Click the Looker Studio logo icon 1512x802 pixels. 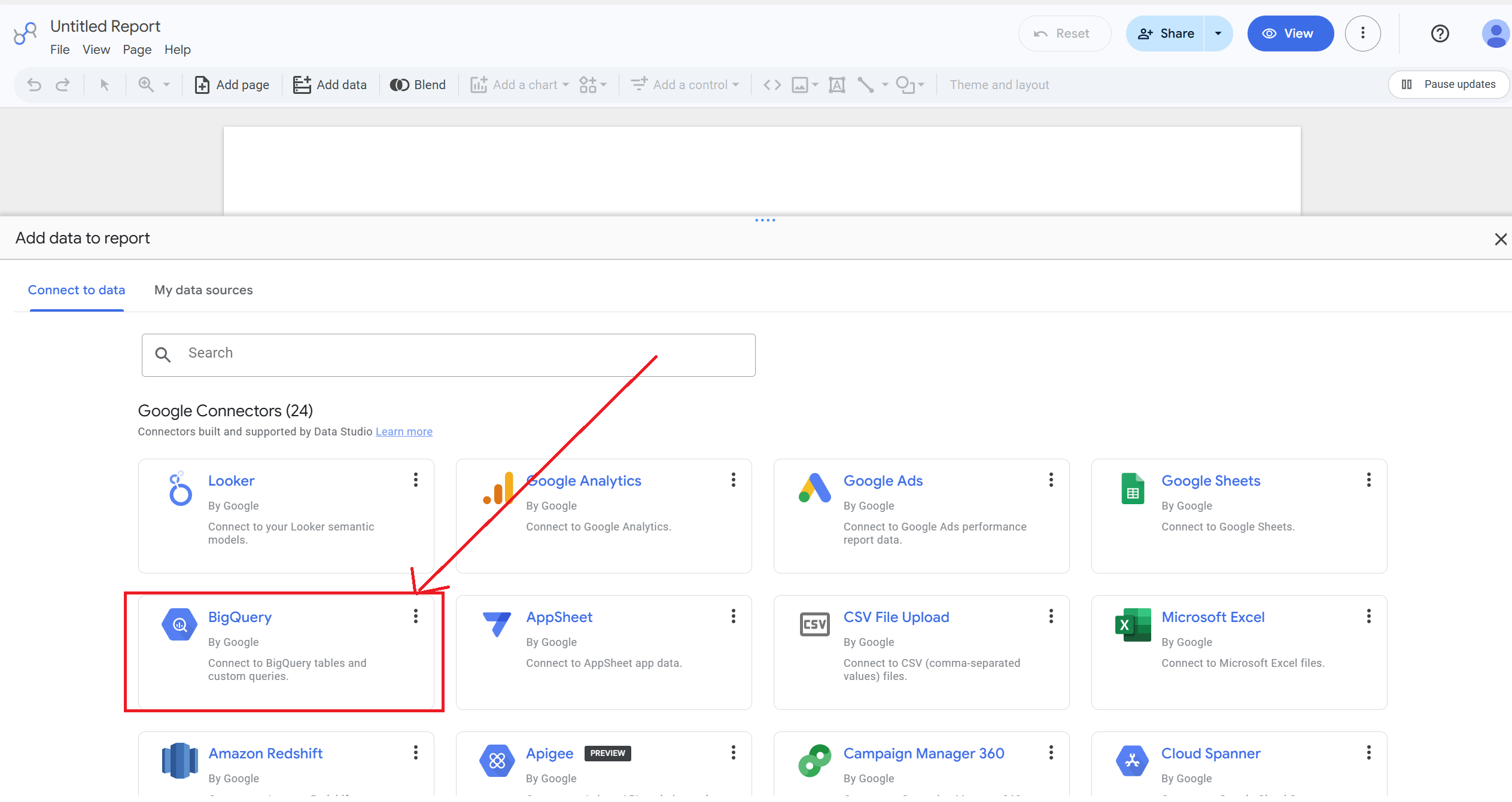point(25,33)
